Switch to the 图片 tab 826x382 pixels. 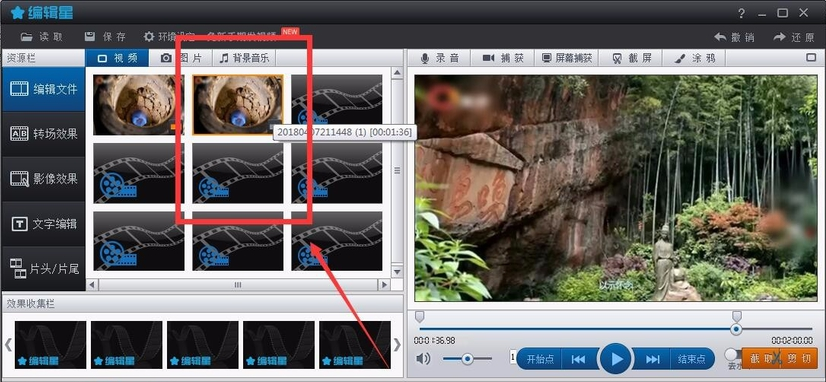tap(181, 58)
